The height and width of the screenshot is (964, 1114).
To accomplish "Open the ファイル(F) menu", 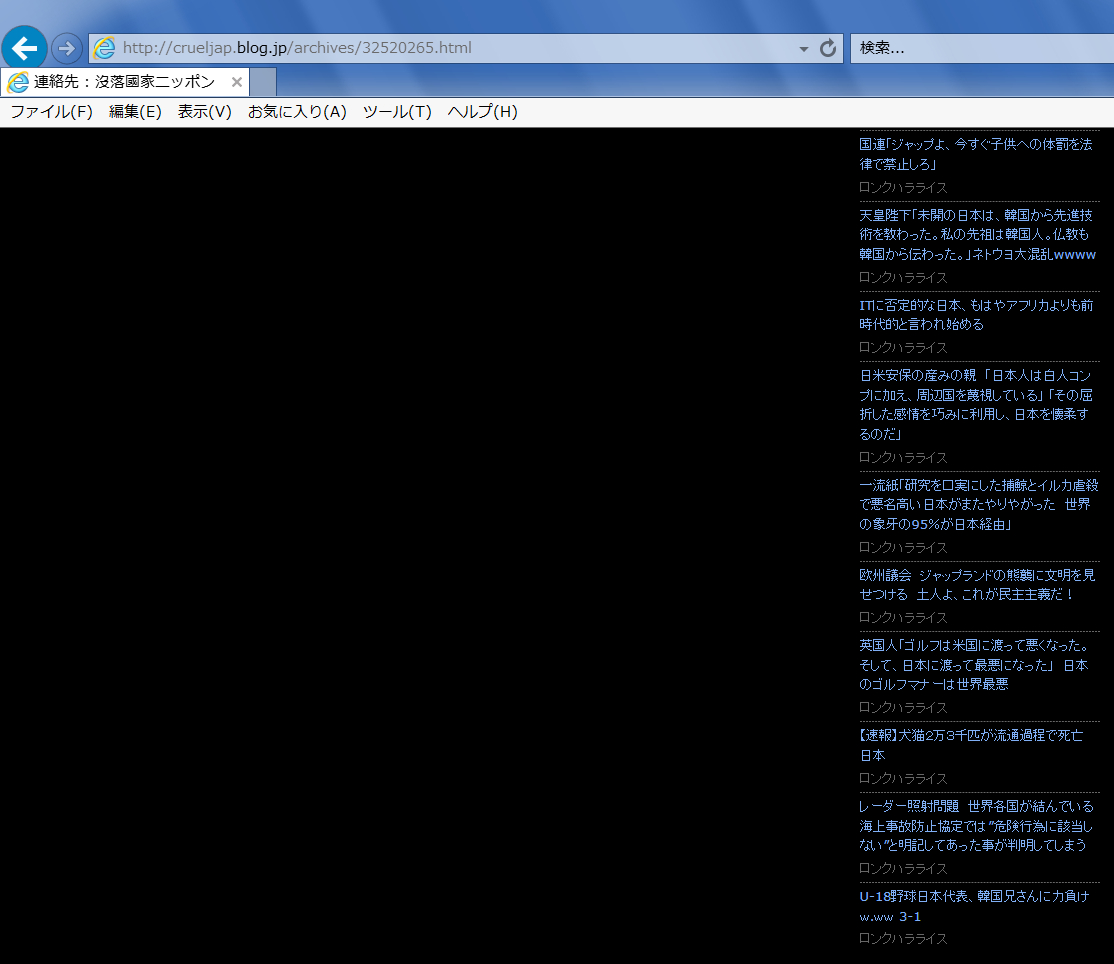I will coord(51,112).
